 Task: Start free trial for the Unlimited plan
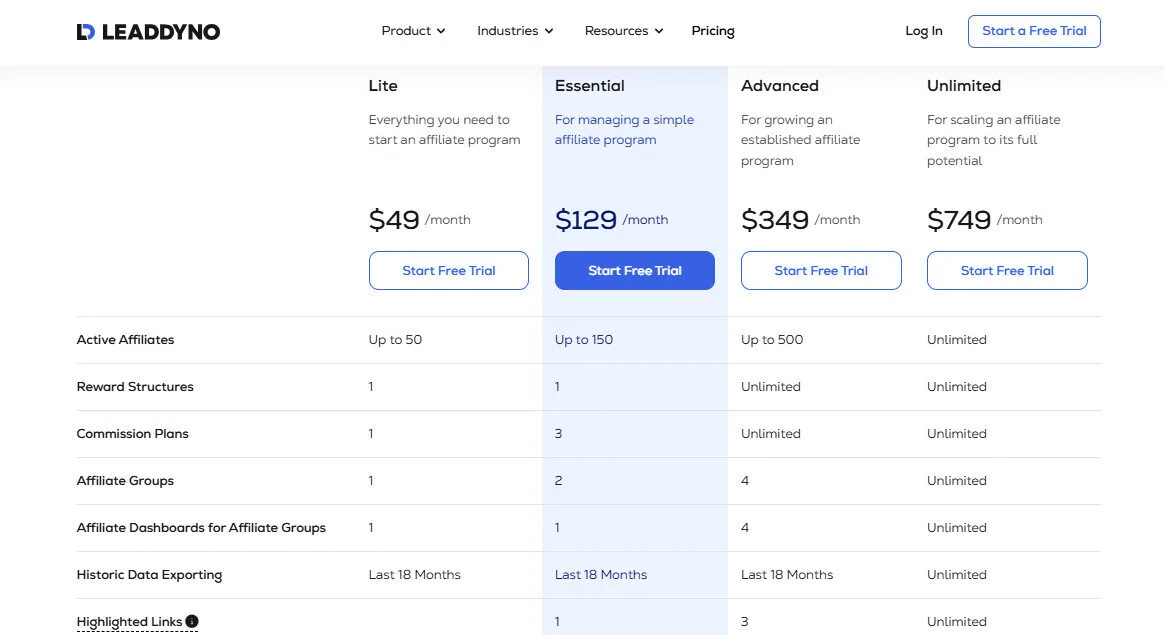[1007, 270]
